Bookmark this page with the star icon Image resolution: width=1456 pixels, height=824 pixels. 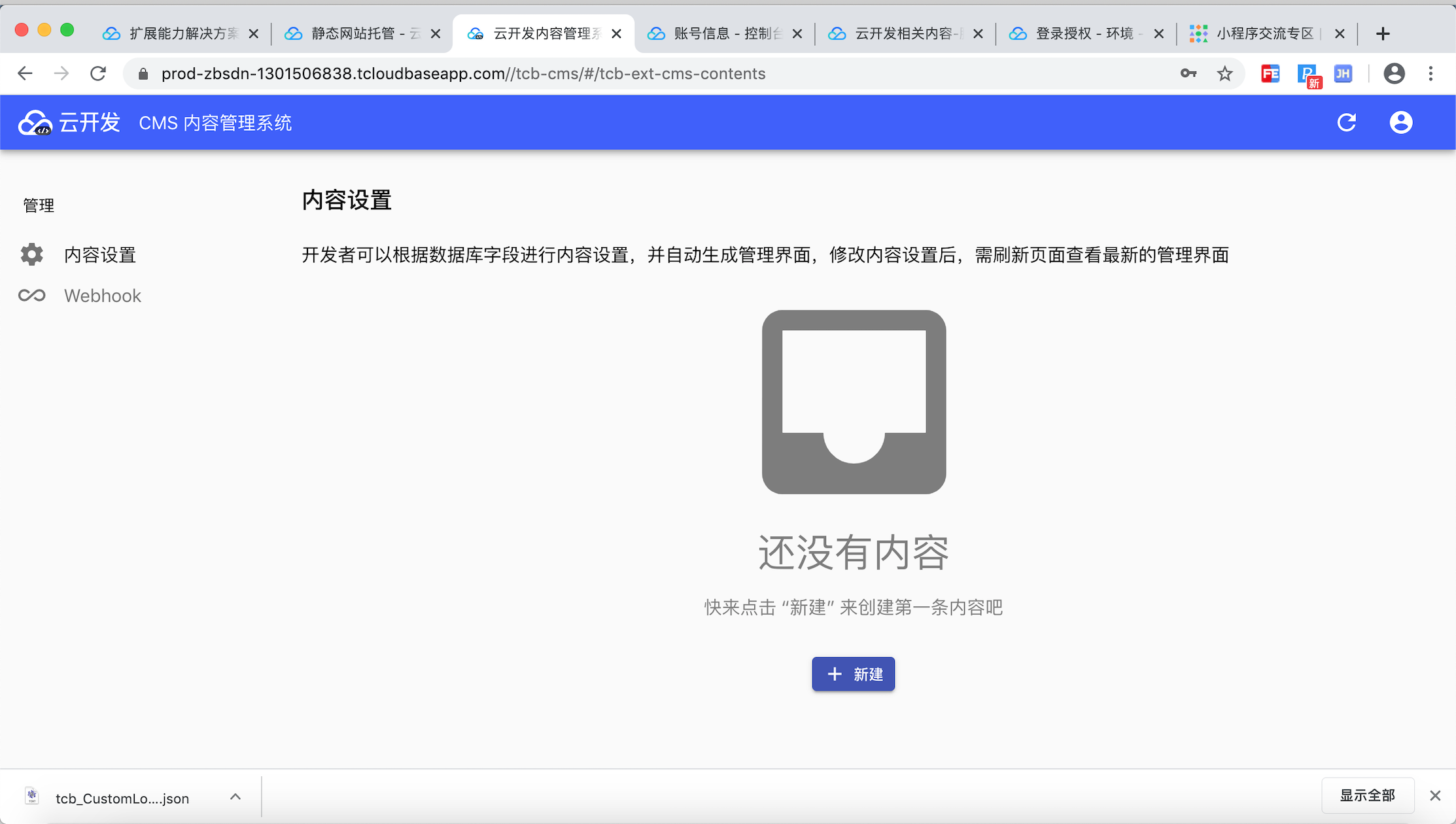click(1224, 73)
